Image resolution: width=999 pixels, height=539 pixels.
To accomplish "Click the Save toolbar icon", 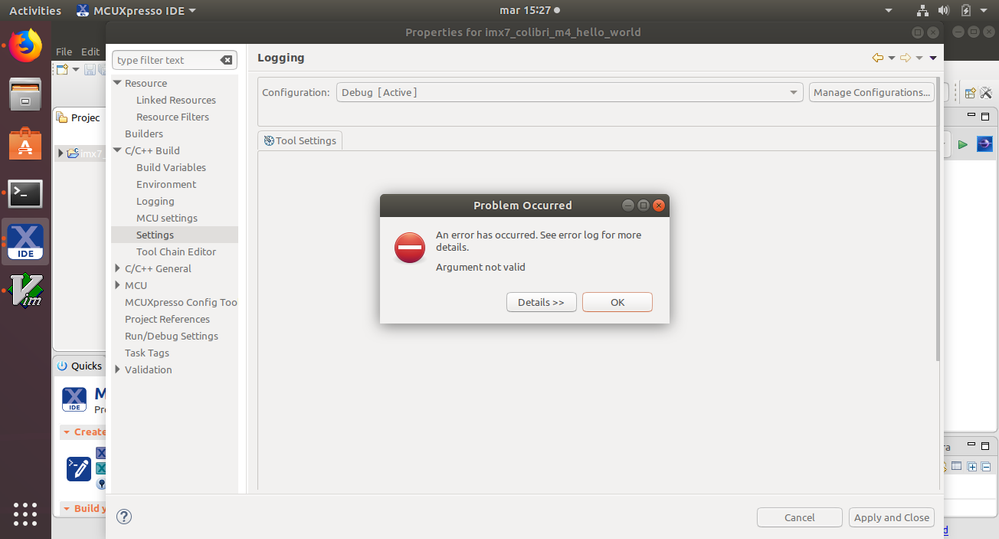I will click(x=90, y=69).
